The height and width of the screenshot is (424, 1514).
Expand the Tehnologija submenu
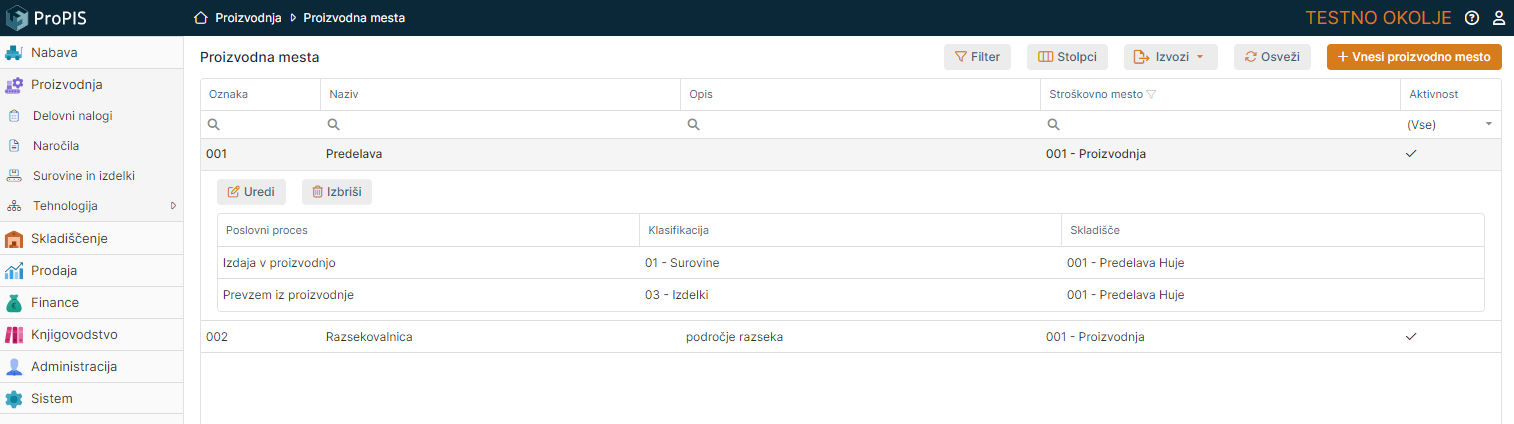[172, 206]
